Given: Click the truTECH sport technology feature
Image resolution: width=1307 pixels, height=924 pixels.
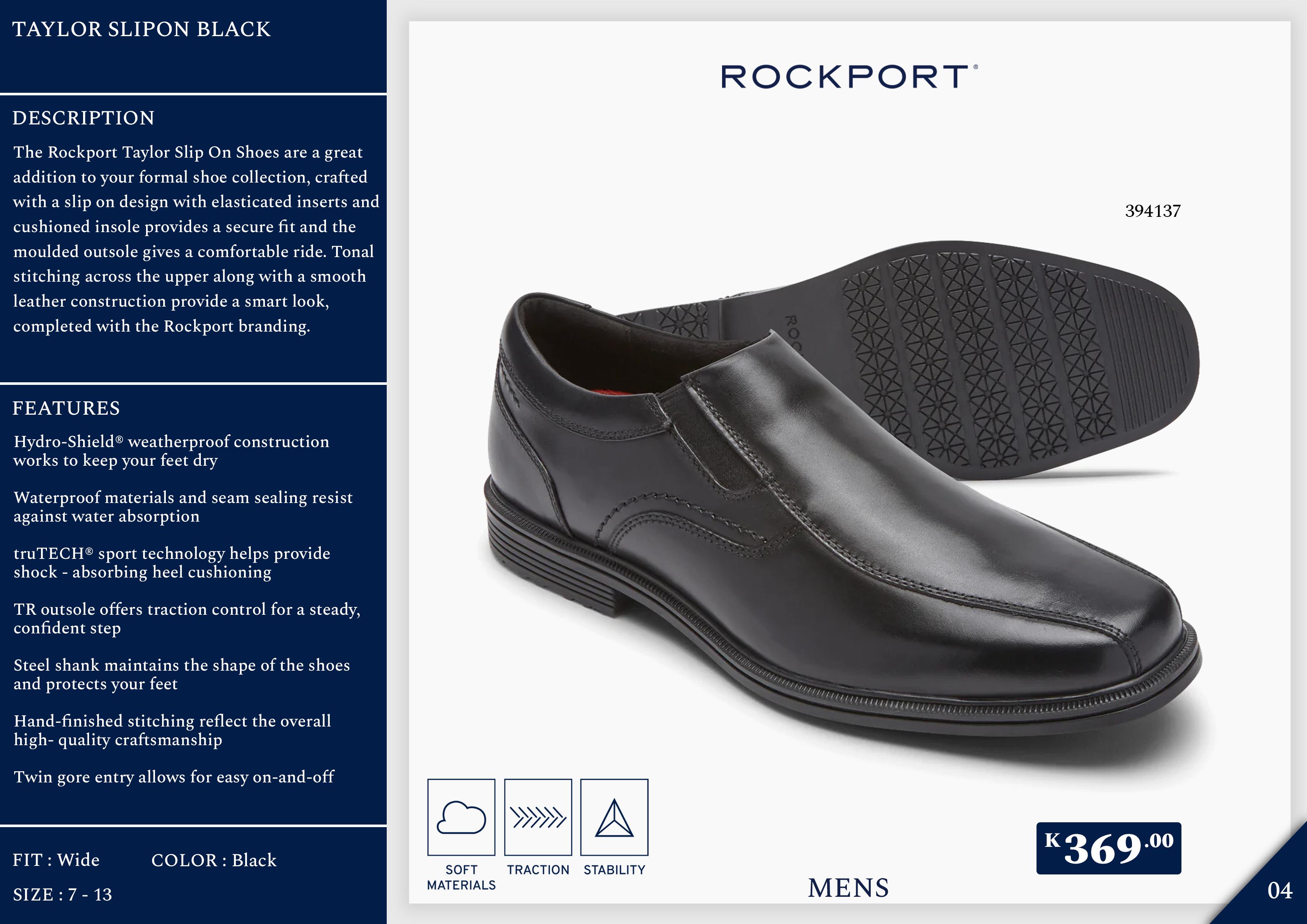Looking at the screenshot, I should click(x=171, y=563).
